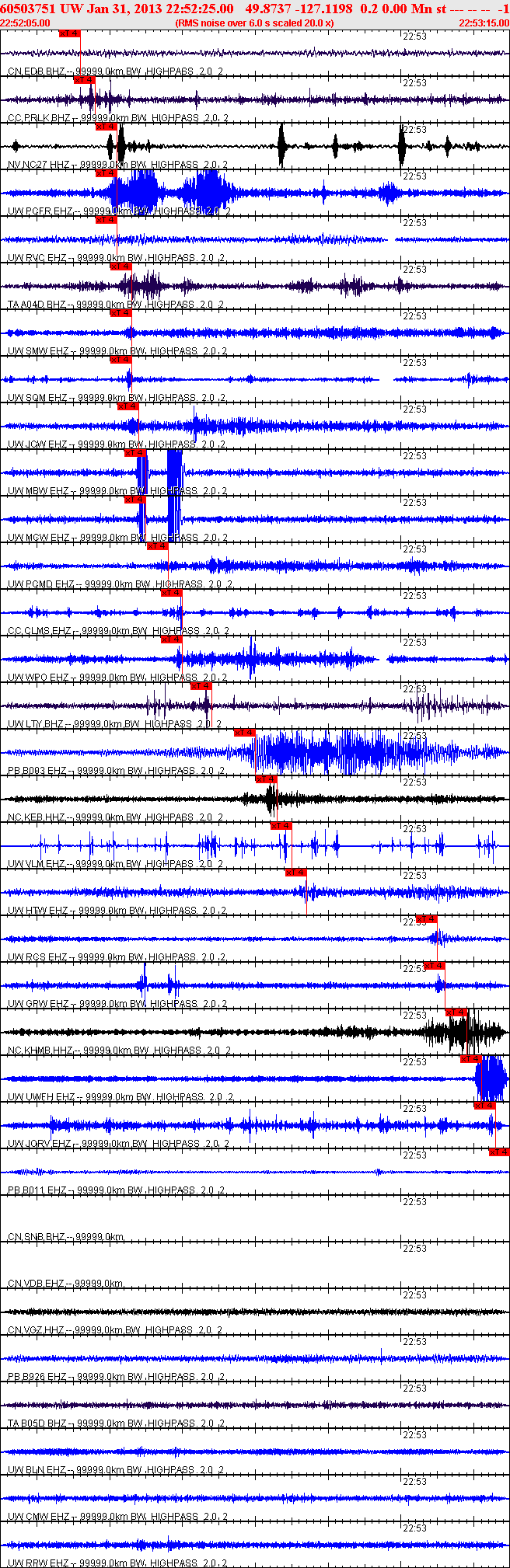510x1568 pixels.
Task: Click the pick marker on UW.MCW trace
Action: click(135, 500)
